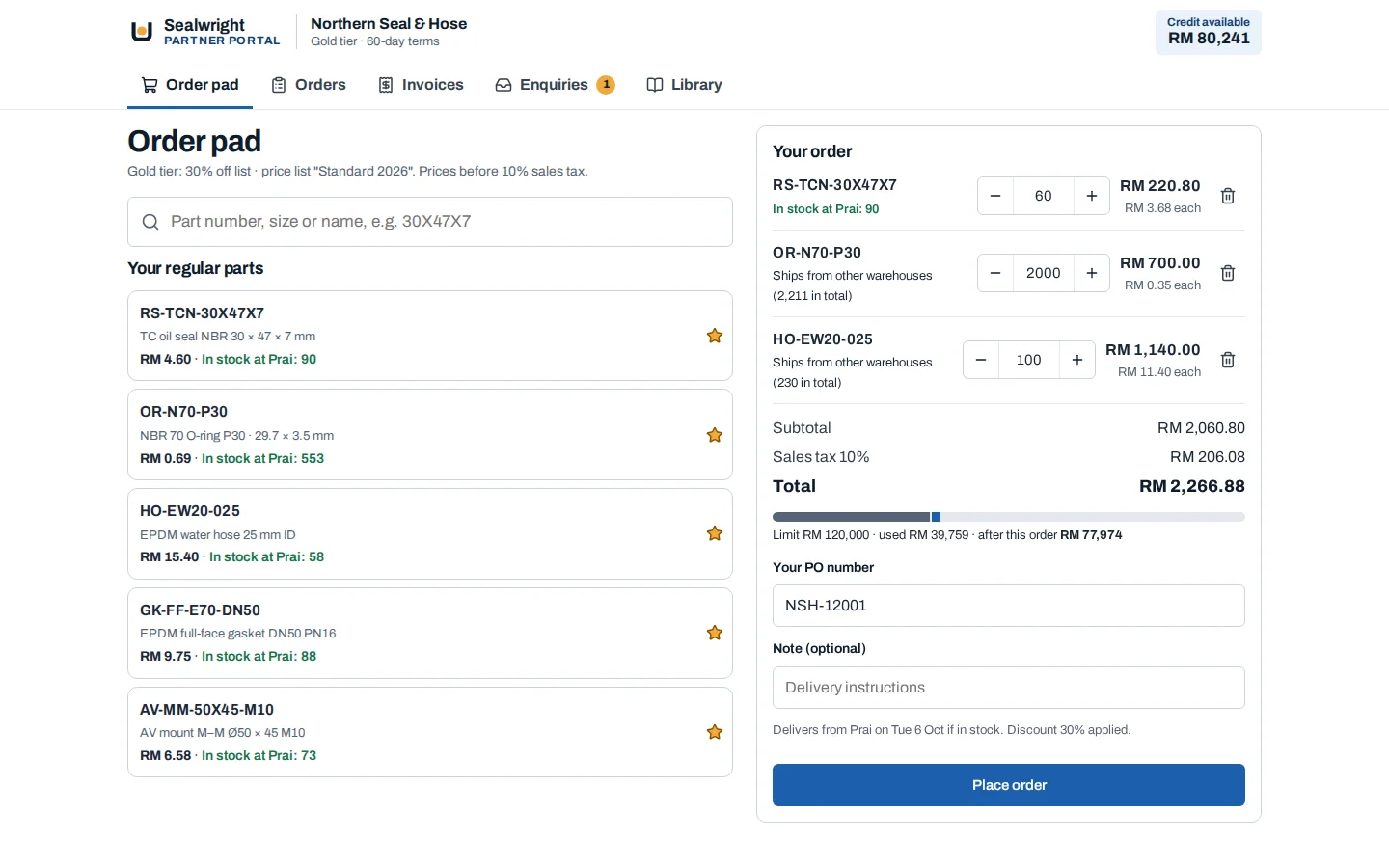Unstar RS-TCN-30X47X7 in regular parts
Viewport: 1389px width, 868px height.
pyautogui.click(x=715, y=336)
